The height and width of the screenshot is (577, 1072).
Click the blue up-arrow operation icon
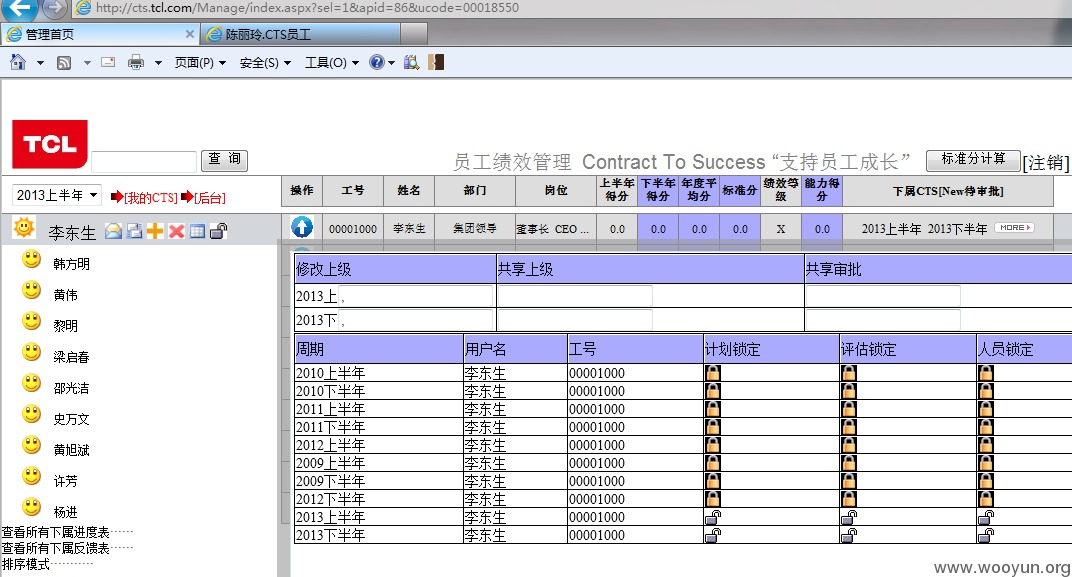click(302, 227)
